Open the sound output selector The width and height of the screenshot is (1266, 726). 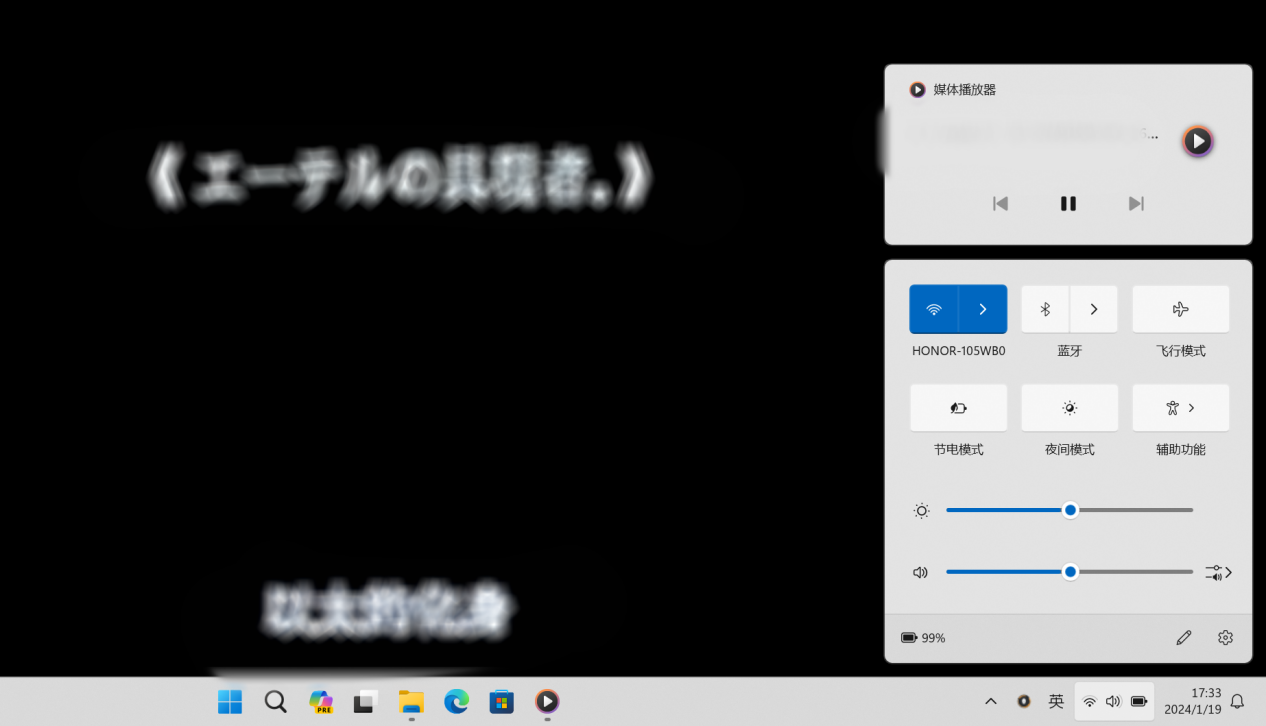(1218, 572)
